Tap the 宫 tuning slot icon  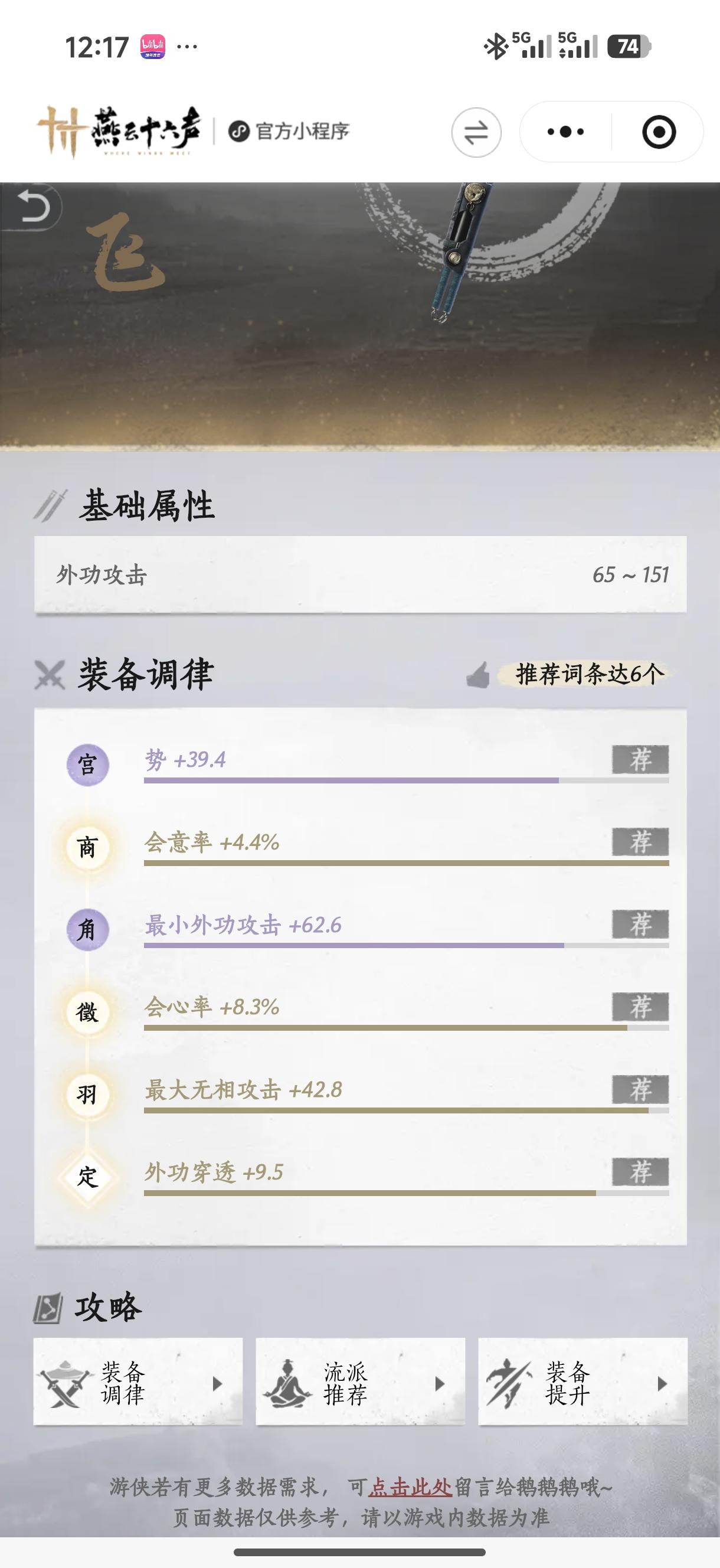[x=88, y=765]
